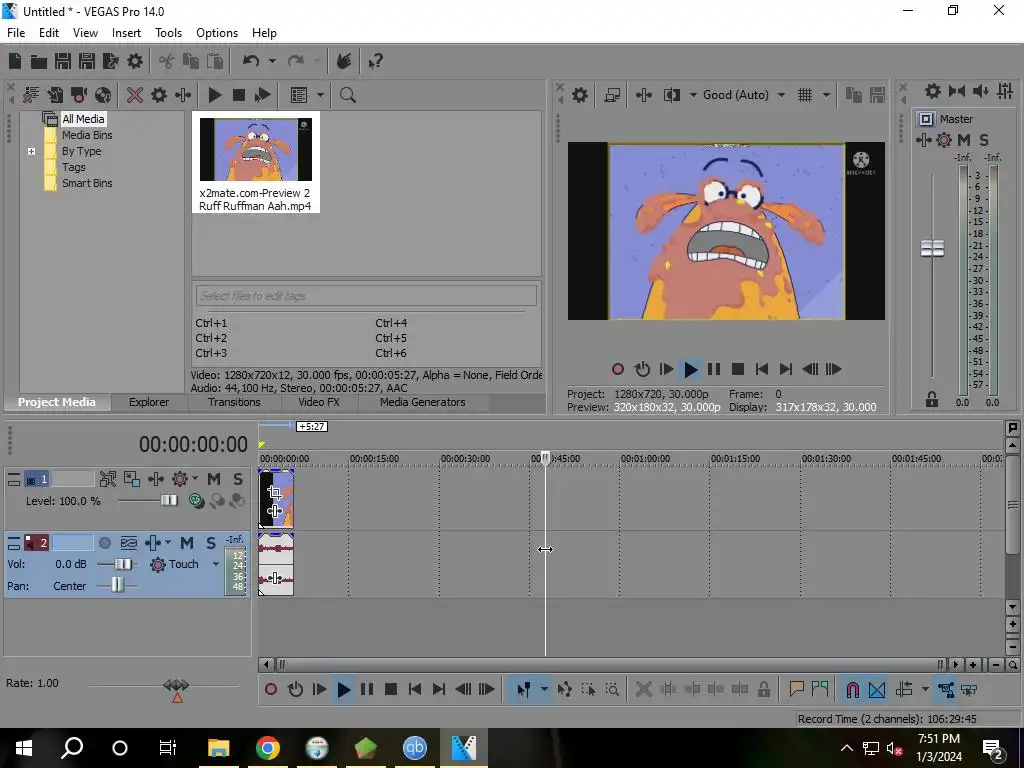The width and height of the screenshot is (1024, 768).
Task: Click the Dim Output speaker icon
Action: [x=981, y=91]
